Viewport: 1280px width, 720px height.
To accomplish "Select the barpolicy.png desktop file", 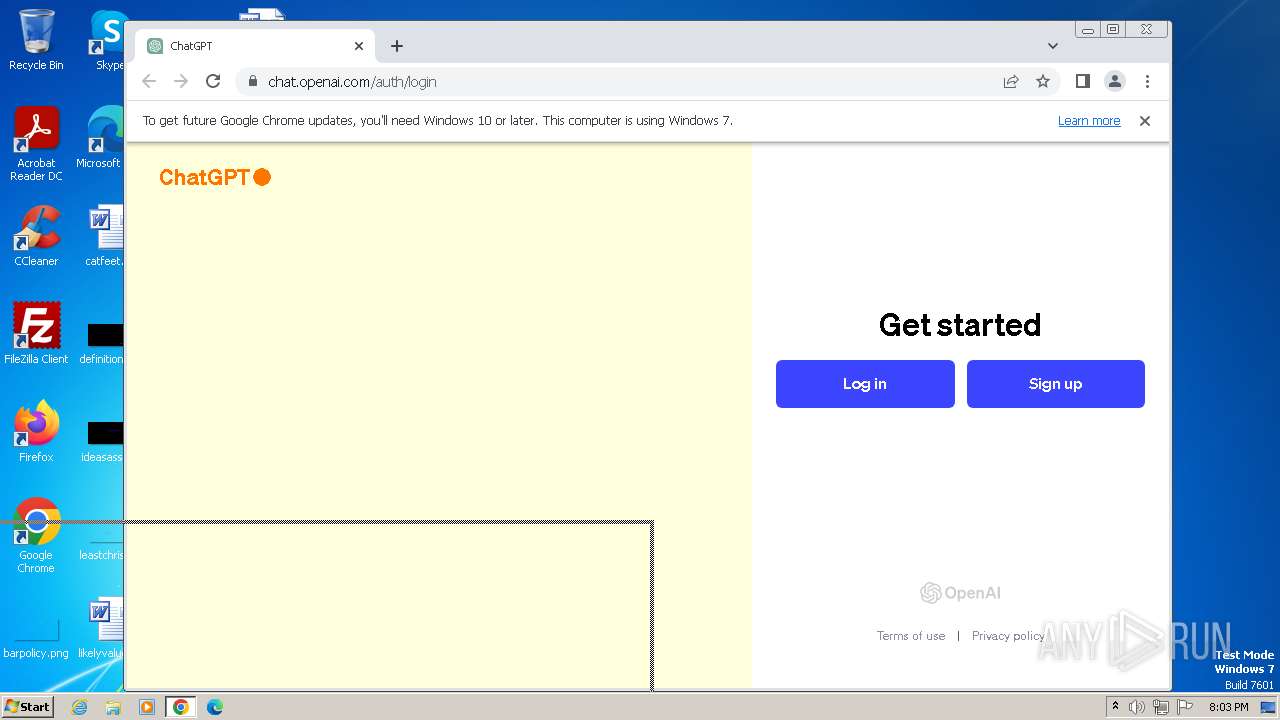I will [x=36, y=639].
